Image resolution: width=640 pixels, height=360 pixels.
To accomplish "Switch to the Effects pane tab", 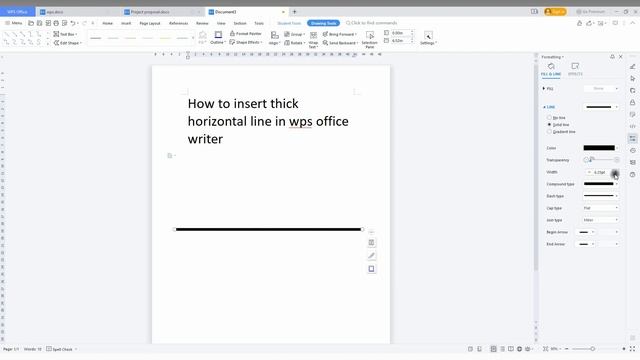I will 575,69.
